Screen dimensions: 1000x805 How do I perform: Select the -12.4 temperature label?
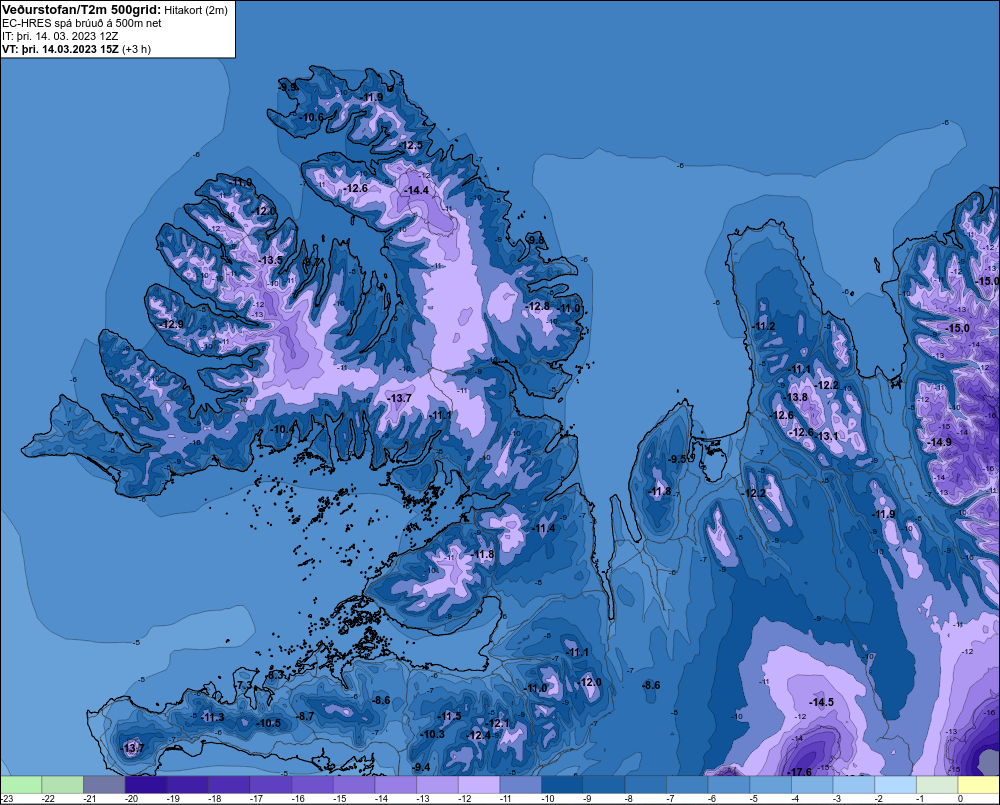[x=478, y=735]
